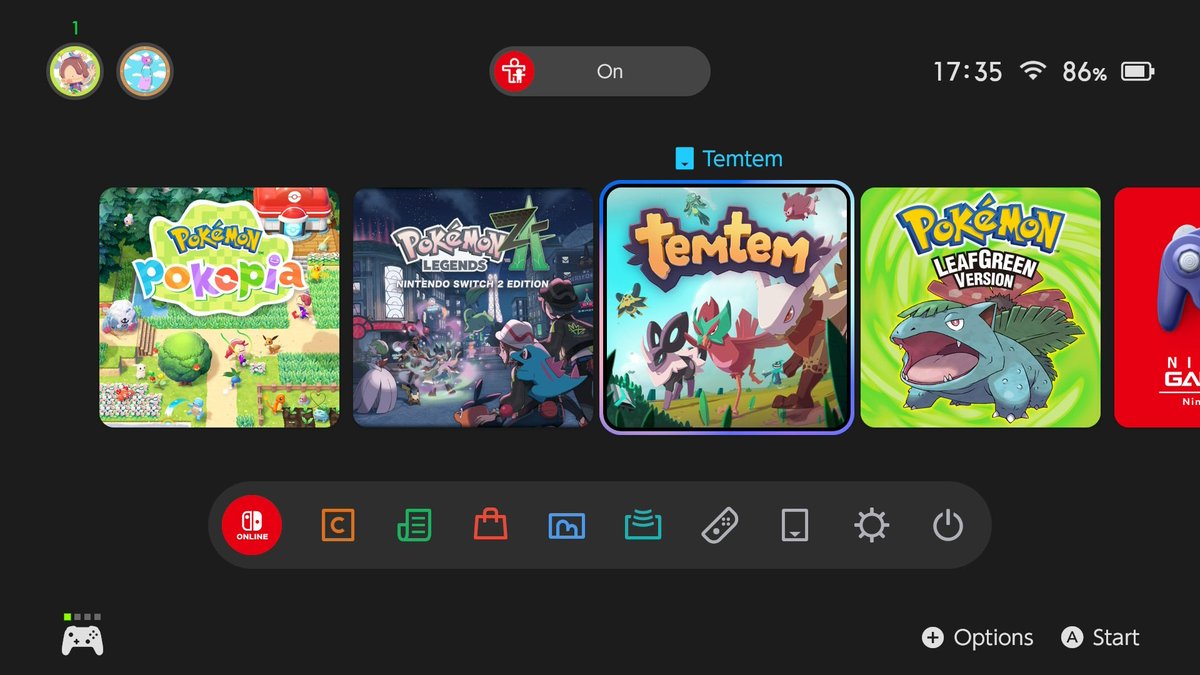Select the Pokémon Pokopia game tile

point(220,308)
